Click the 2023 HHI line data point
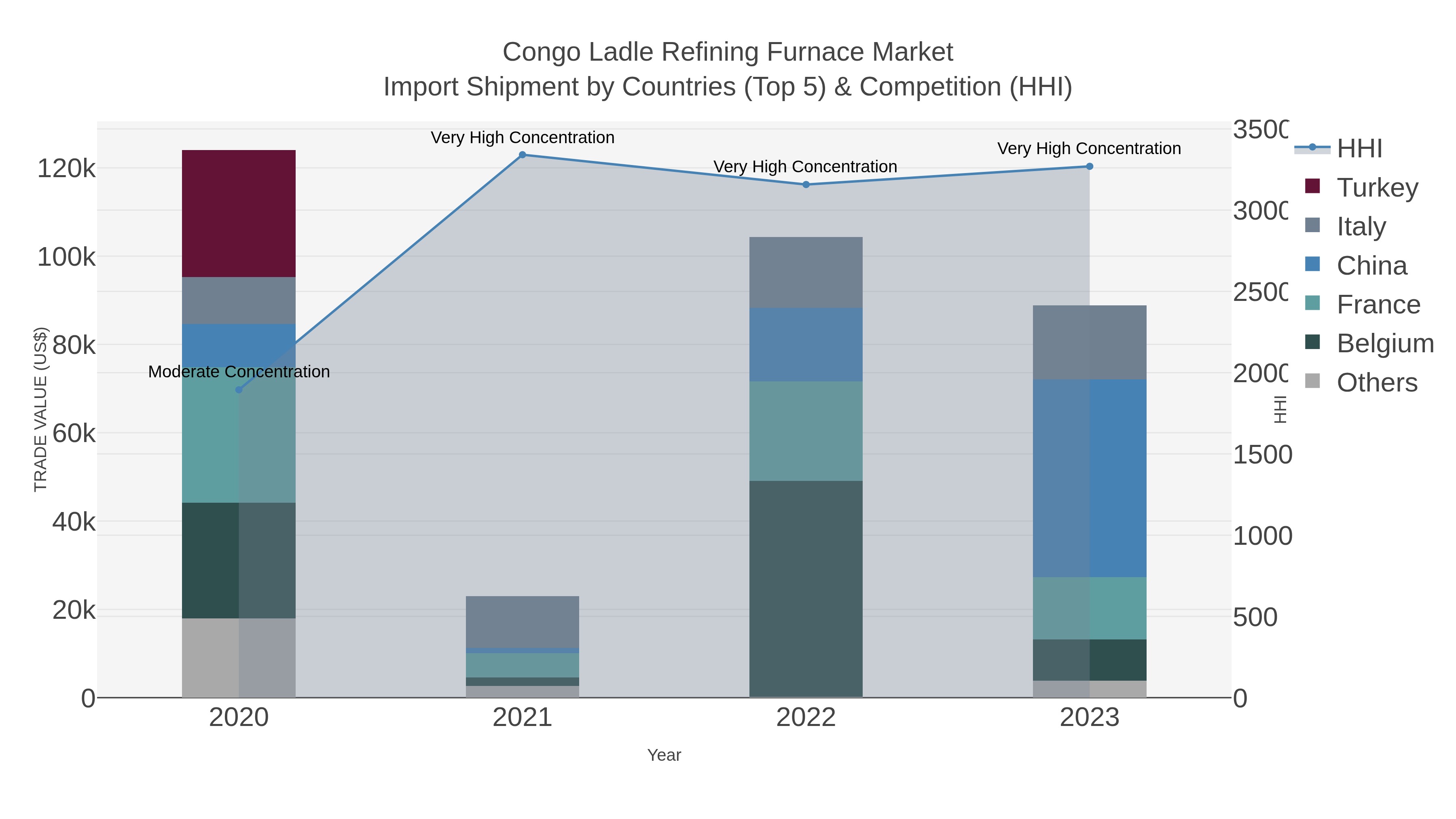Image resolution: width=1456 pixels, height=819 pixels. [x=1090, y=166]
